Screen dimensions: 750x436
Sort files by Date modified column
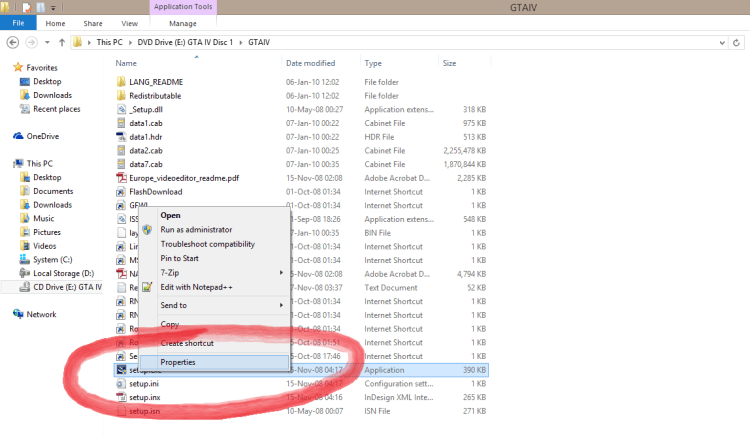click(x=310, y=63)
